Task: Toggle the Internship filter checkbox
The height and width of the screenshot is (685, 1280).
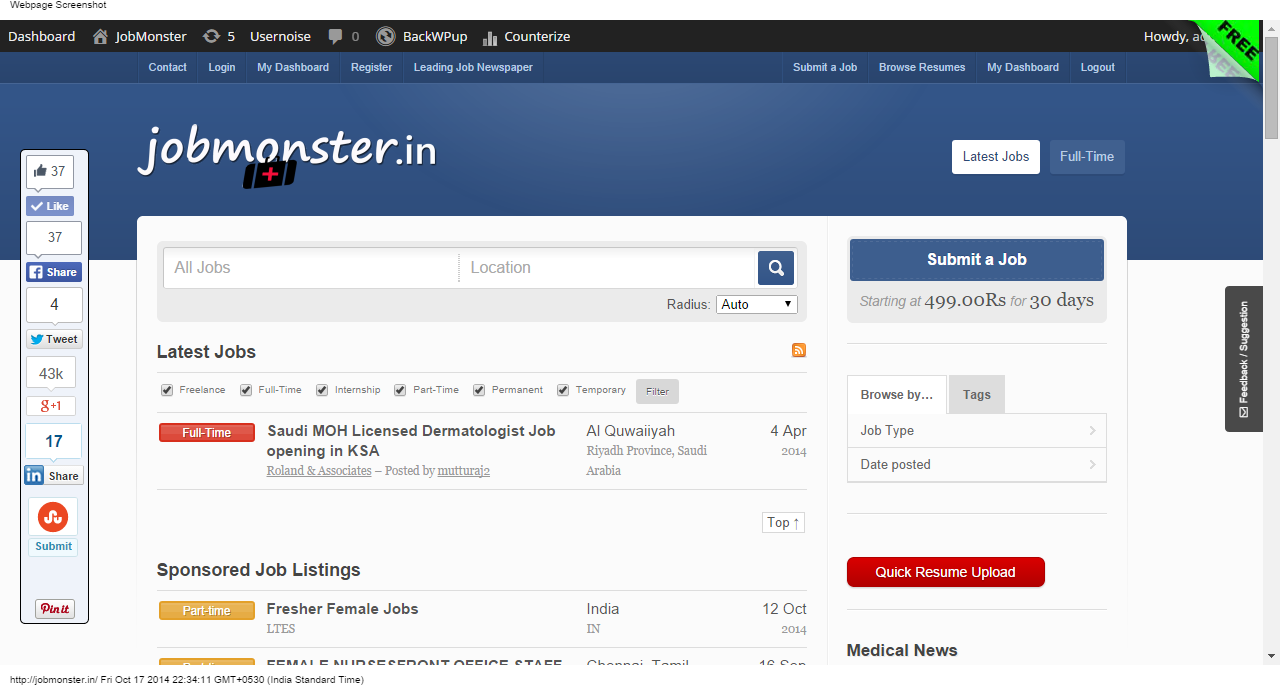Action: (x=322, y=390)
